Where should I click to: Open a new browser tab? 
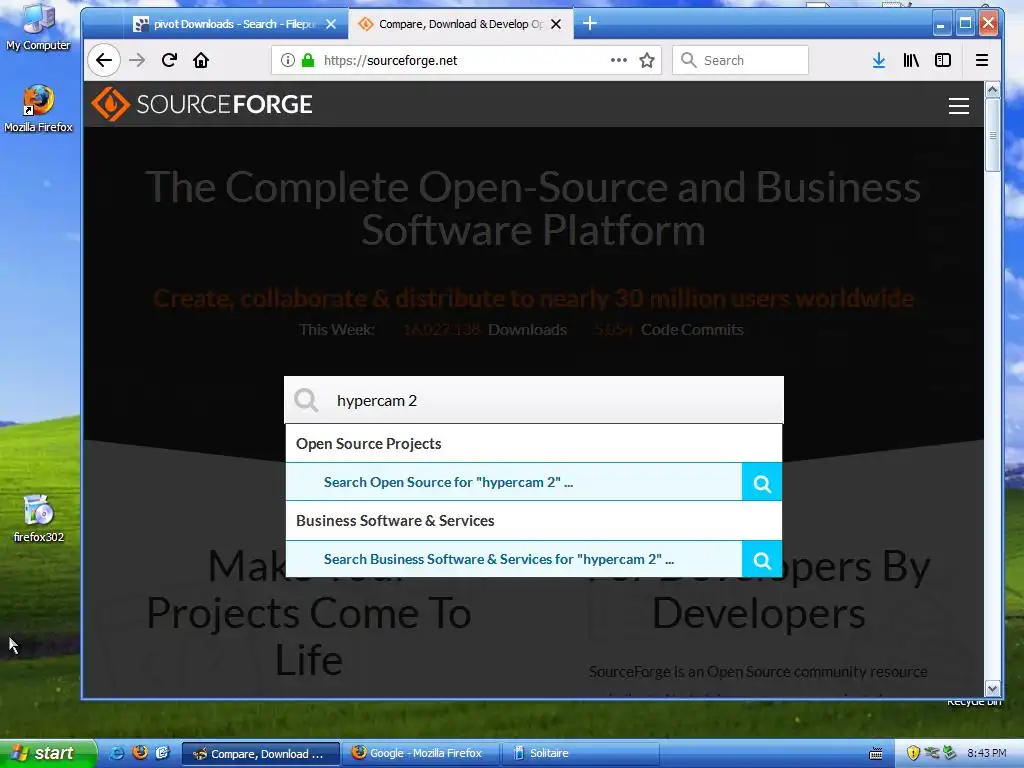[590, 24]
